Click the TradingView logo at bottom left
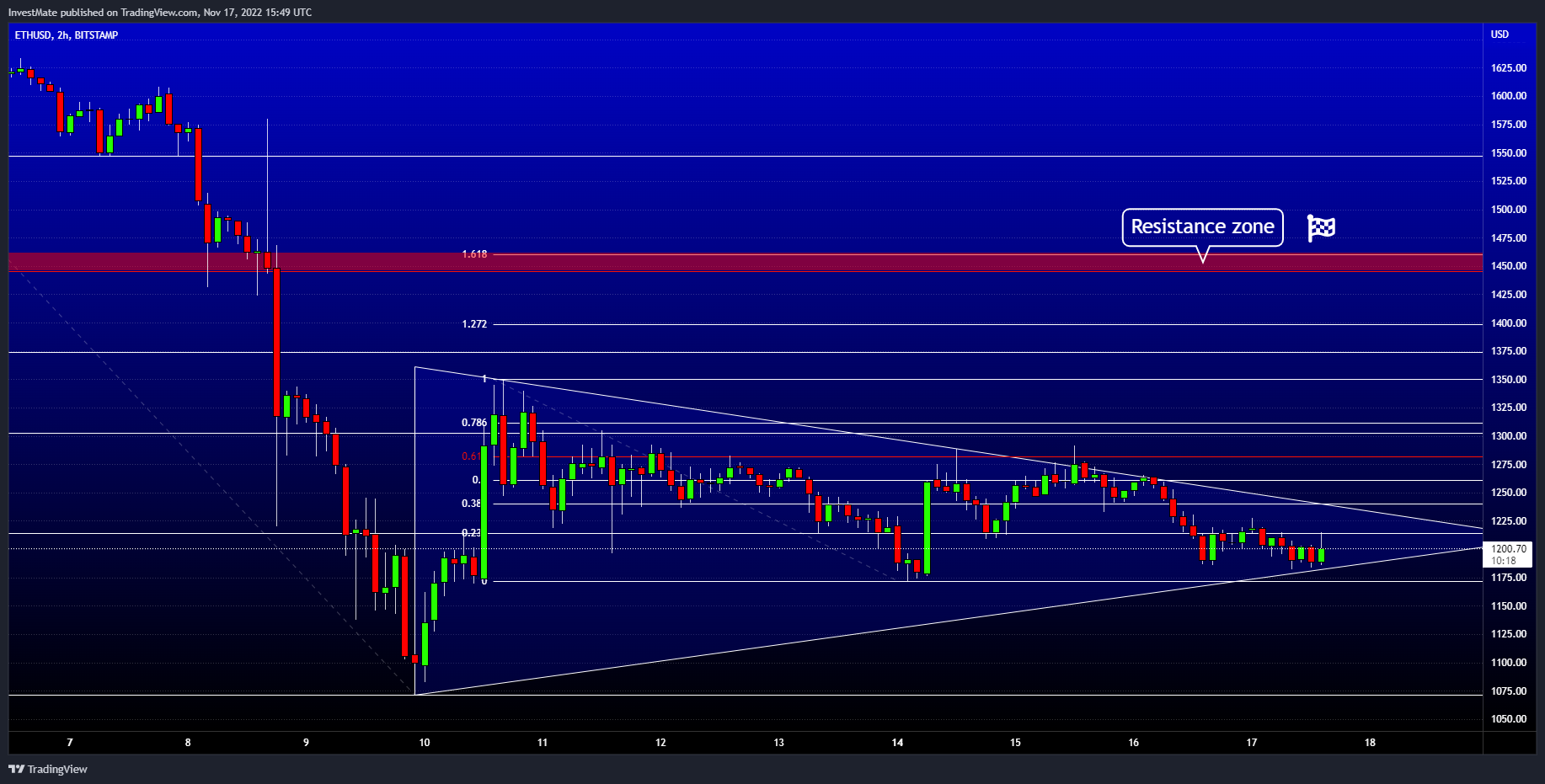 pyautogui.click(x=48, y=769)
